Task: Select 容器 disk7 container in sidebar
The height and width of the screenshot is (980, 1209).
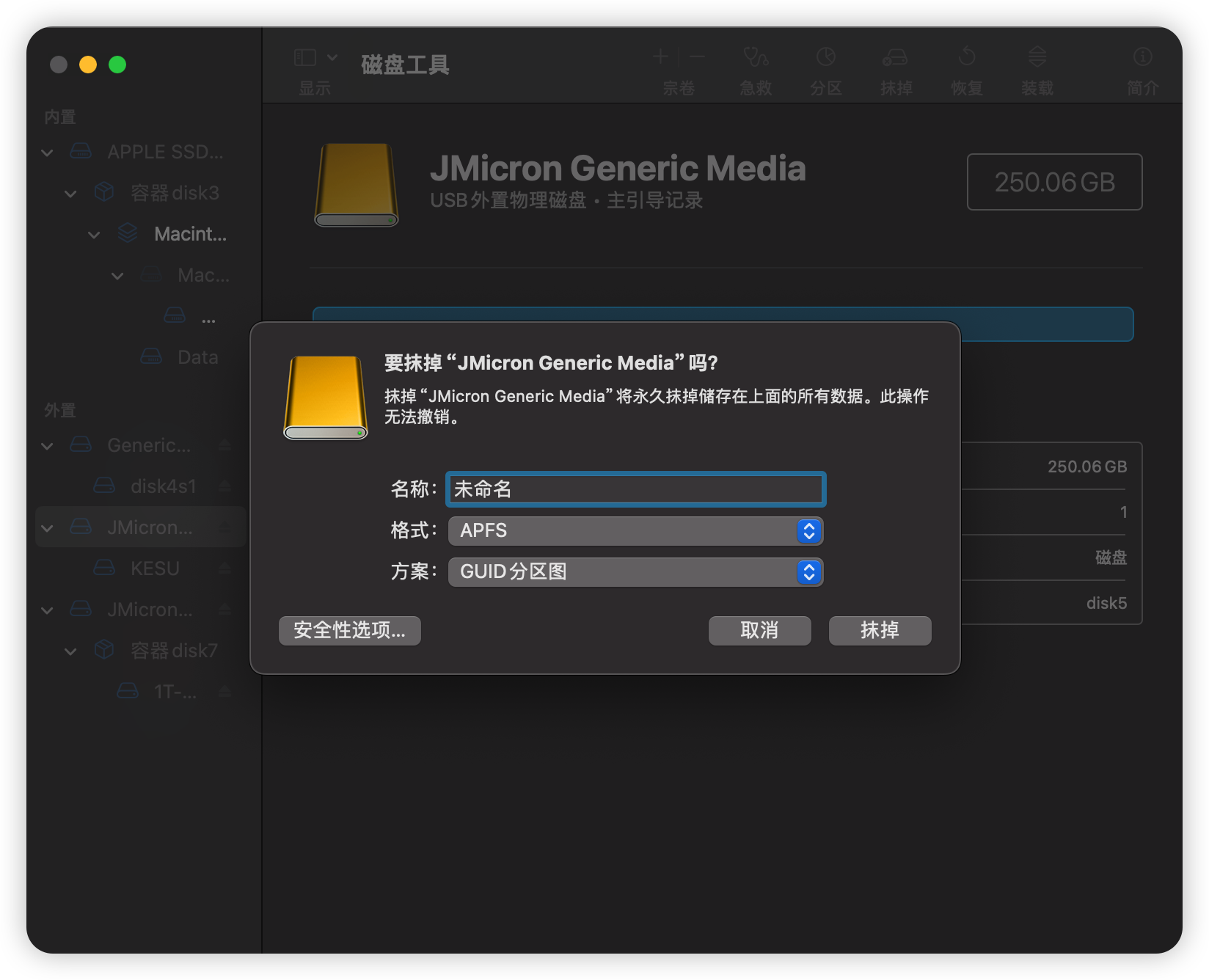Action: tap(141, 651)
